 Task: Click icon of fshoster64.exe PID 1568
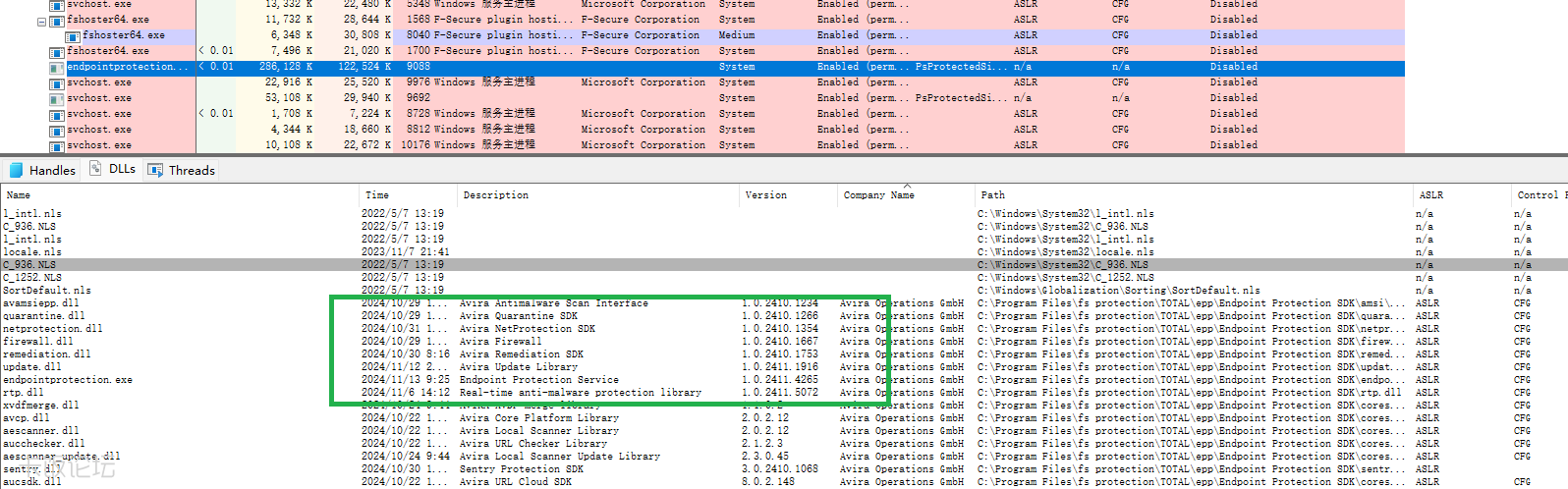pyautogui.click(x=57, y=20)
